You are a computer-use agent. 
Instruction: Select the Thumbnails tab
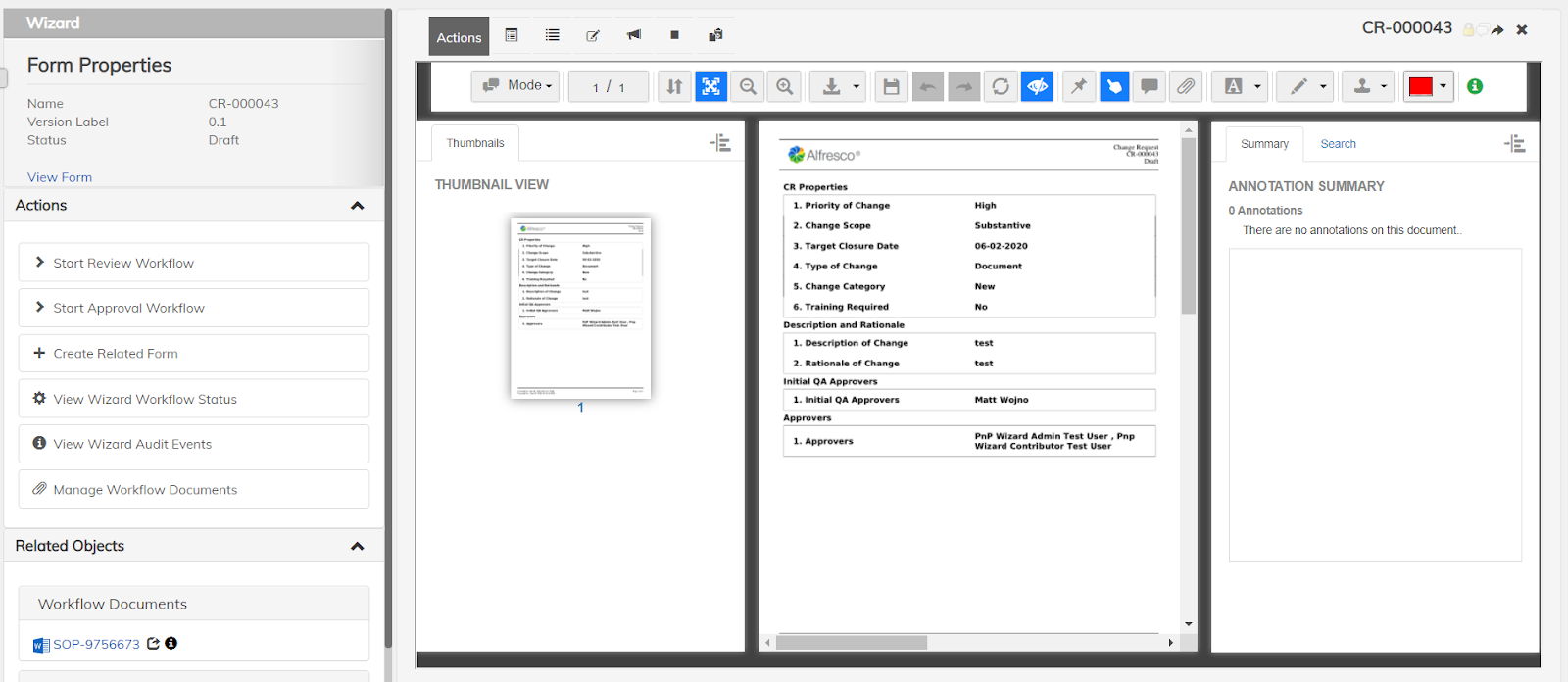[475, 143]
